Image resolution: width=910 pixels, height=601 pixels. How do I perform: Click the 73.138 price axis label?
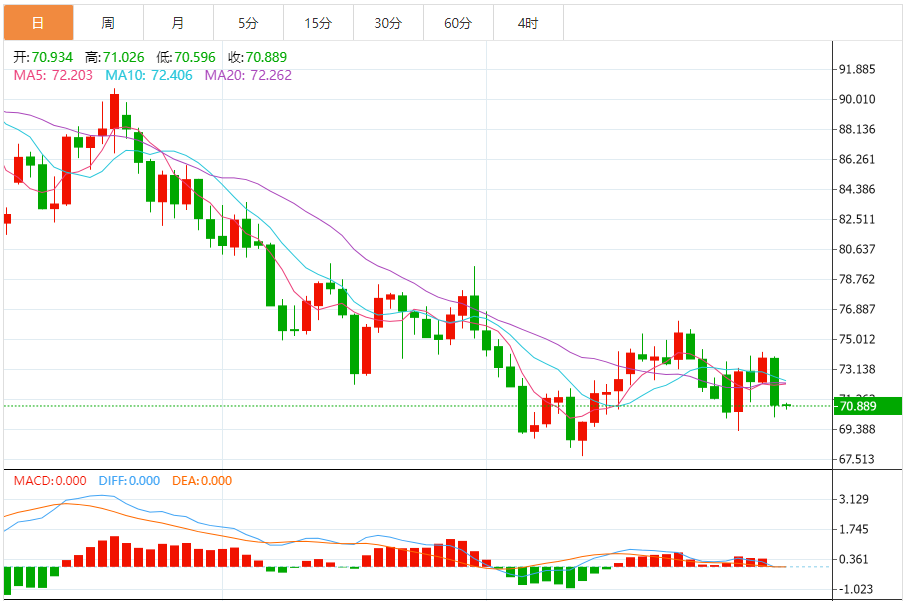(857, 370)
